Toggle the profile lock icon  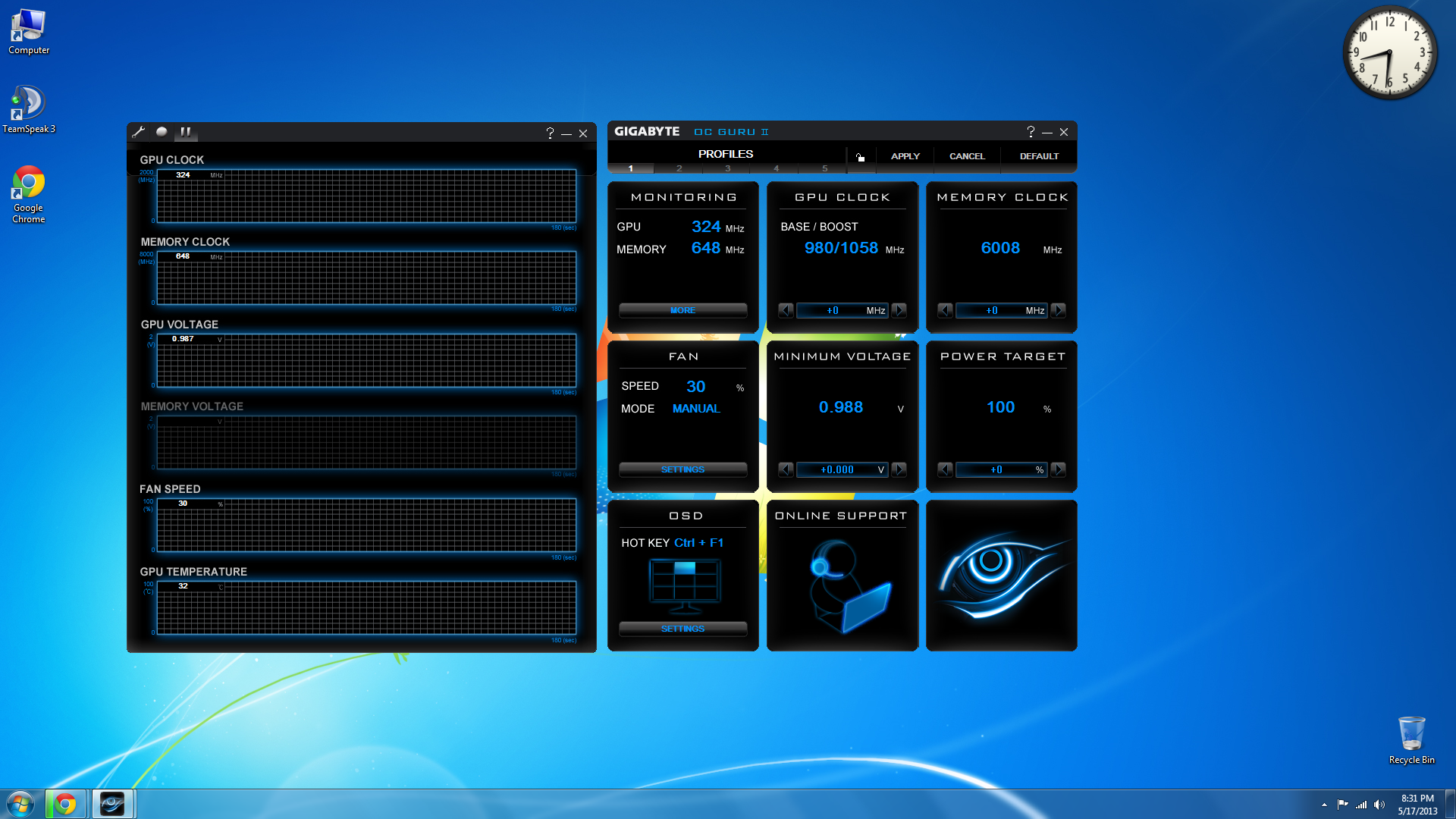click(860, 157)
